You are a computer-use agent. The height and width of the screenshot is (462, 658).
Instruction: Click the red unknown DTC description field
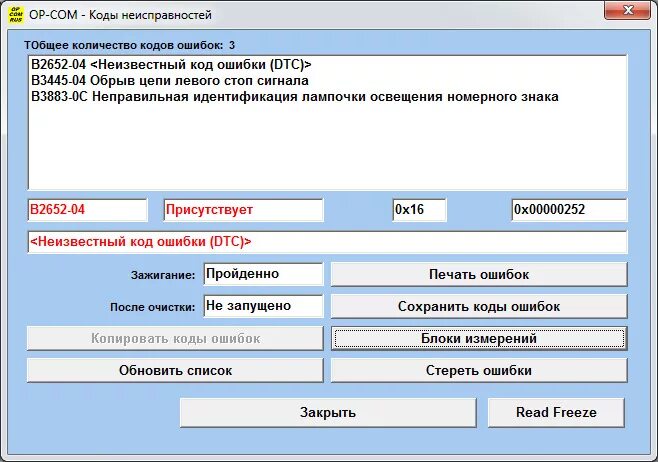pyautogui.click(x=327, y=242)
